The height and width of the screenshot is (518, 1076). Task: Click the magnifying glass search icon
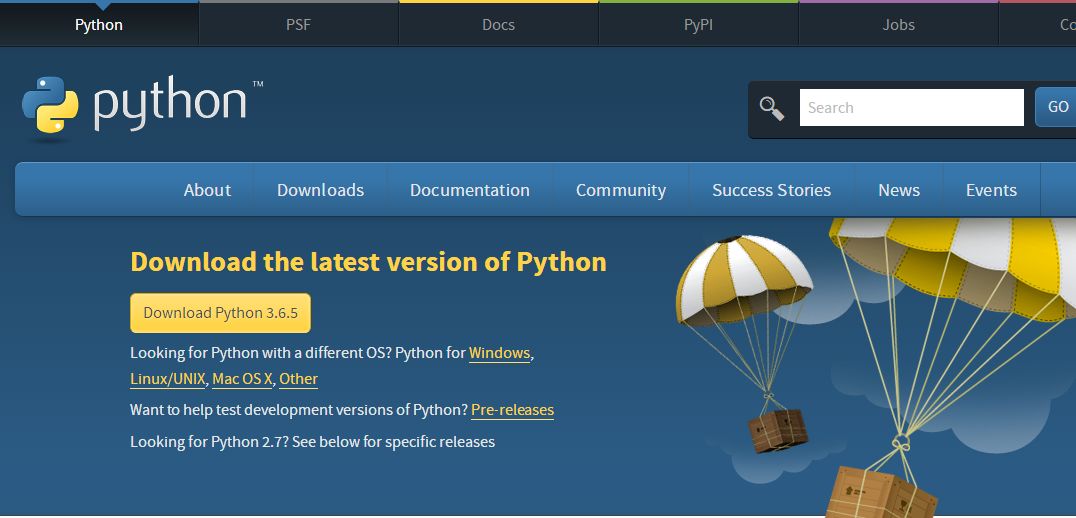(772, 108)
